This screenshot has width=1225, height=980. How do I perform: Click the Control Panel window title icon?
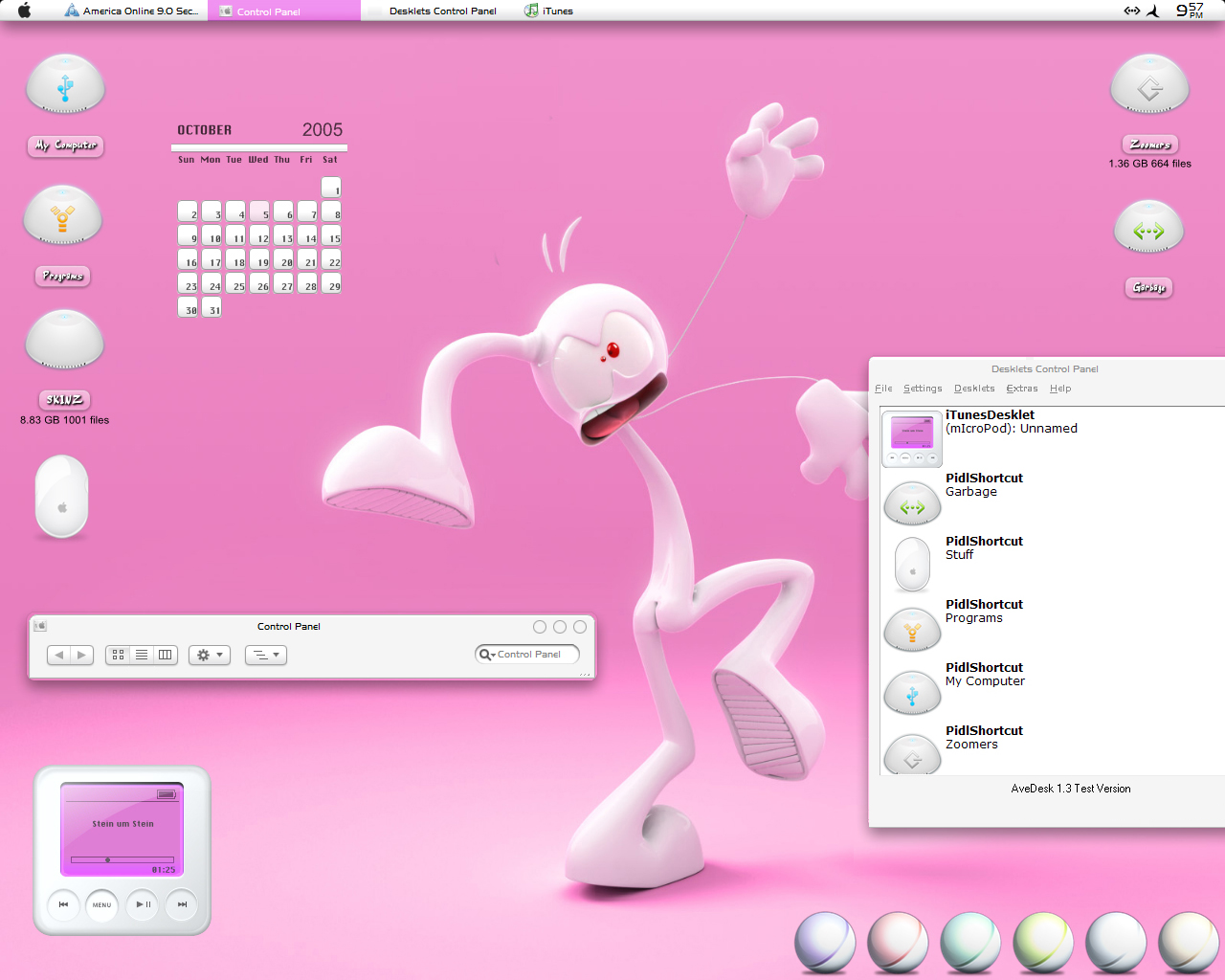click(x=40, y=626)
